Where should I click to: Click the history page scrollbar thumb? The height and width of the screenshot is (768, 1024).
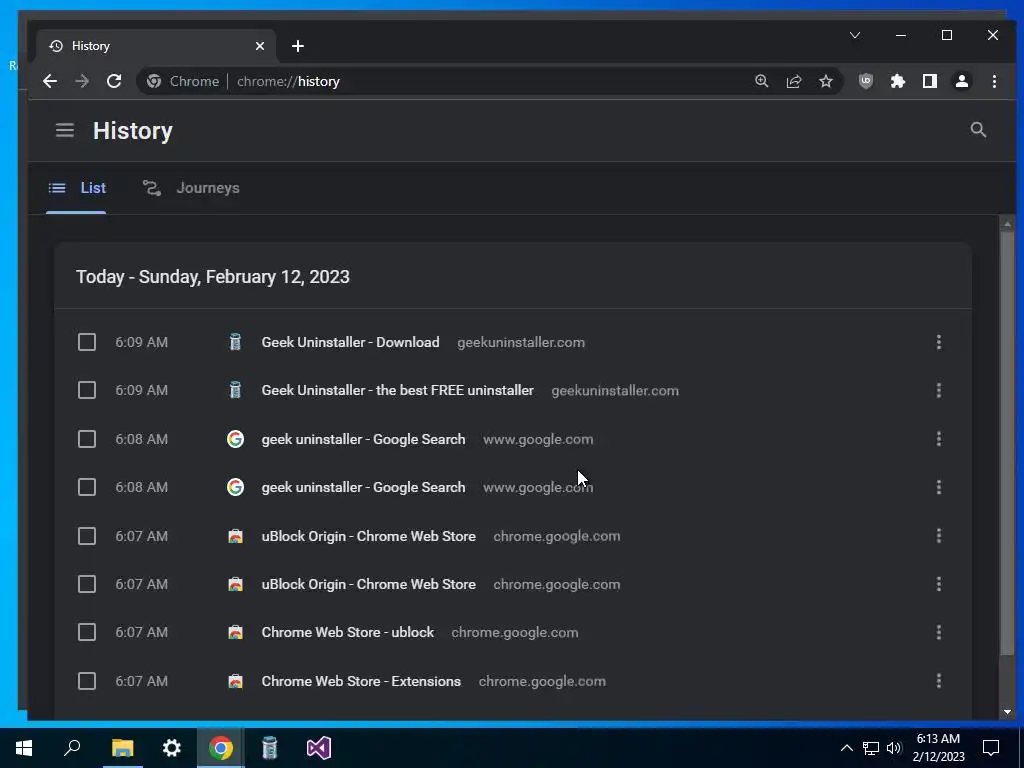(1007, 444)
